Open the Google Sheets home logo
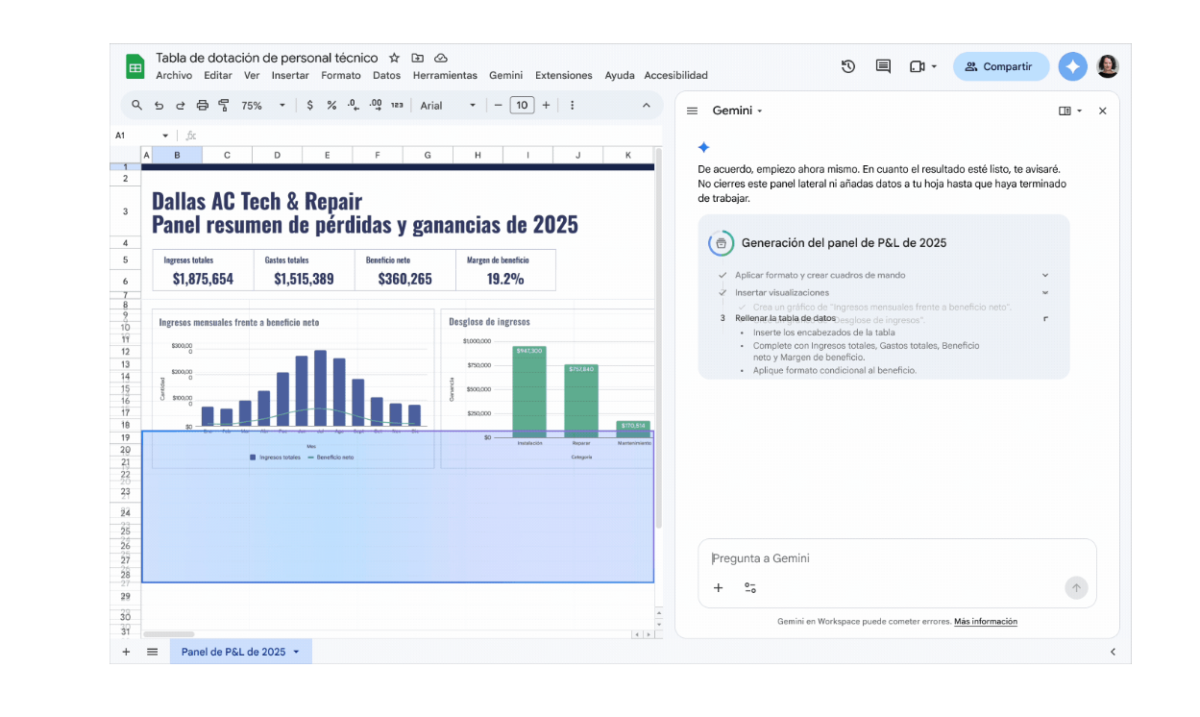 (x=135, y=67)
